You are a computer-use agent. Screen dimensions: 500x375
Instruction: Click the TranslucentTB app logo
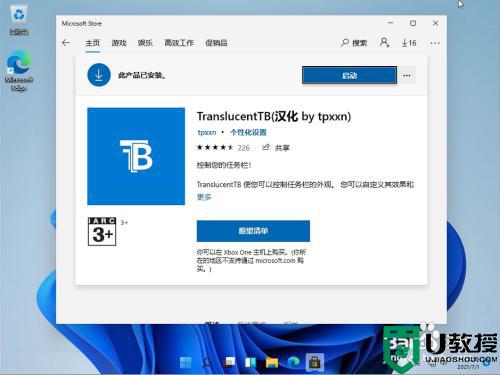coord(136,156)
